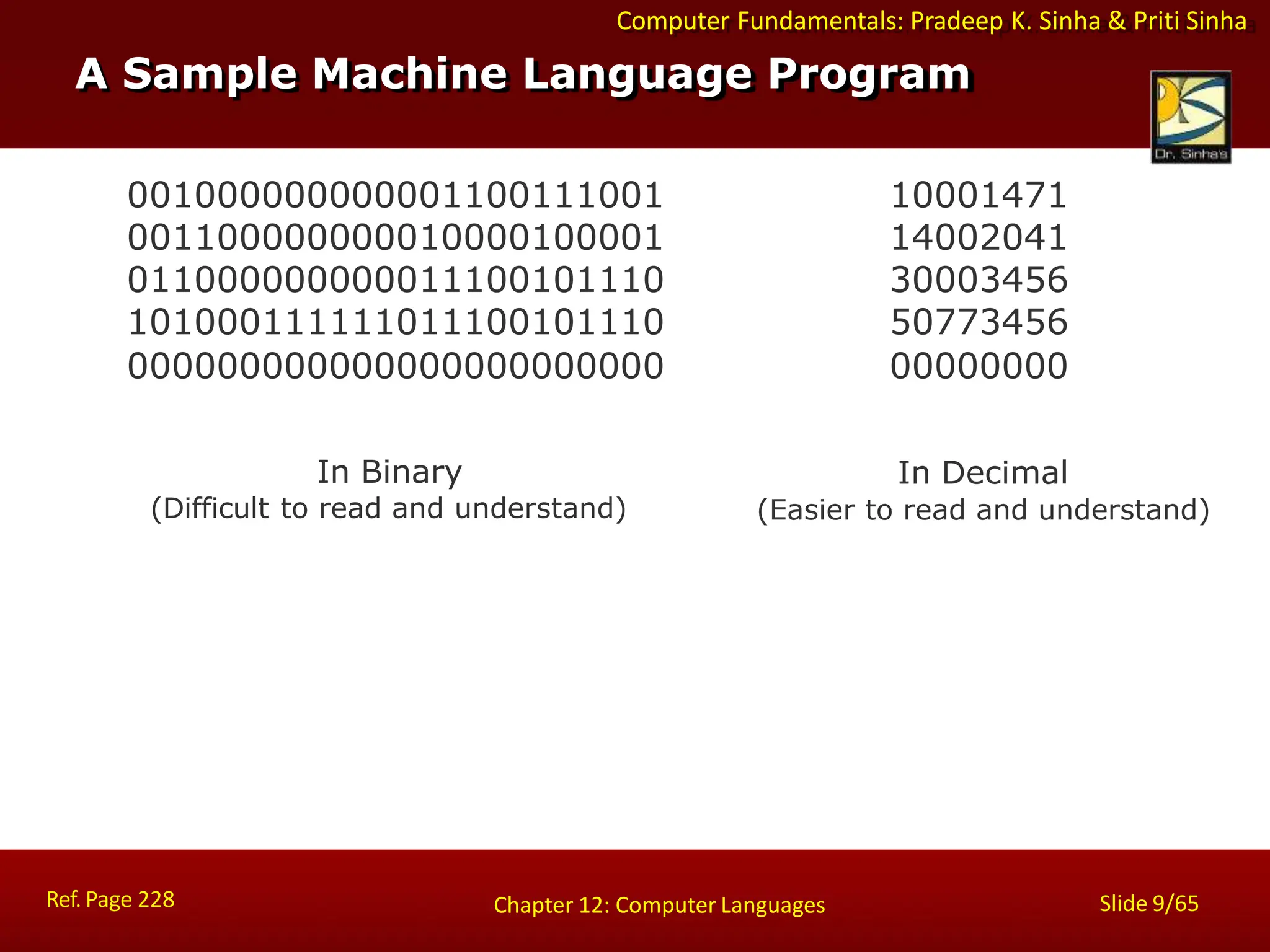
Task: Click the 'In Binary' label
Action: click(389, 472)
